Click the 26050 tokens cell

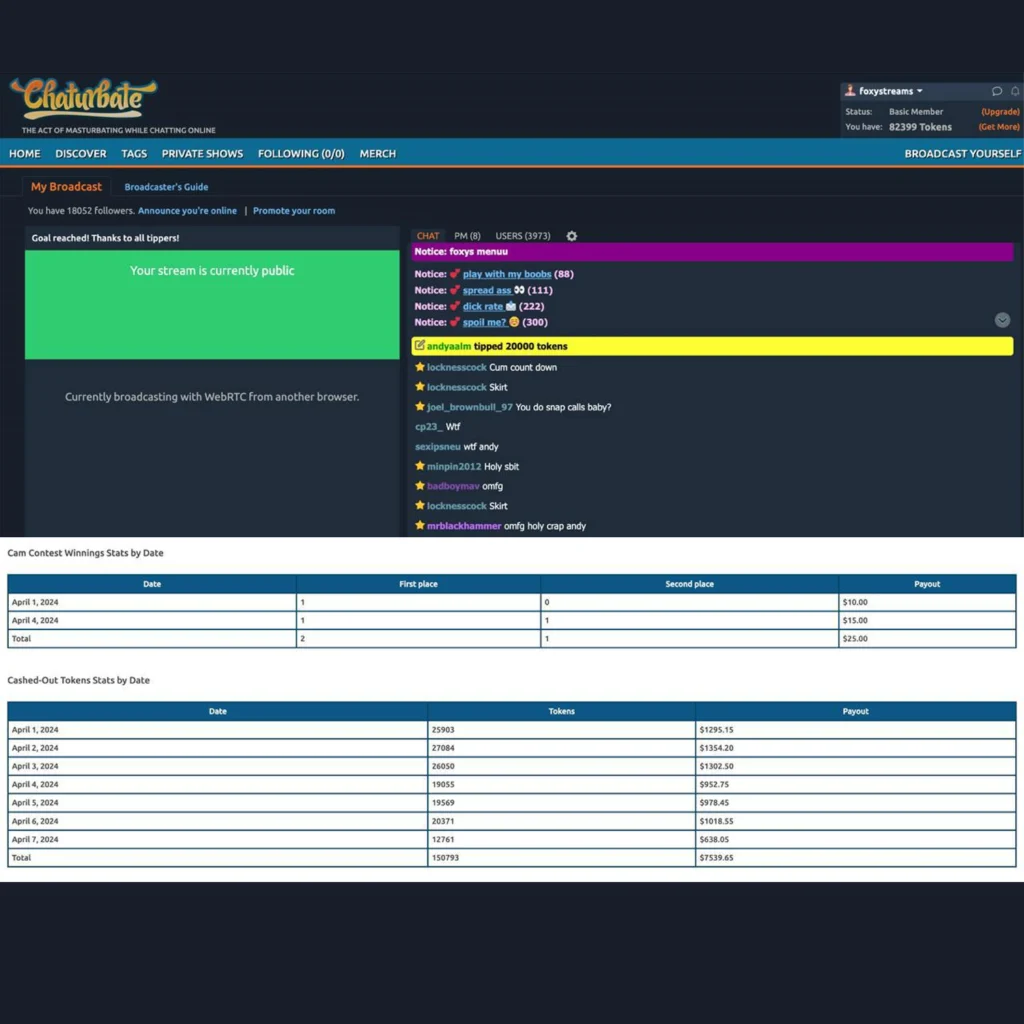(x=561, y=766)
